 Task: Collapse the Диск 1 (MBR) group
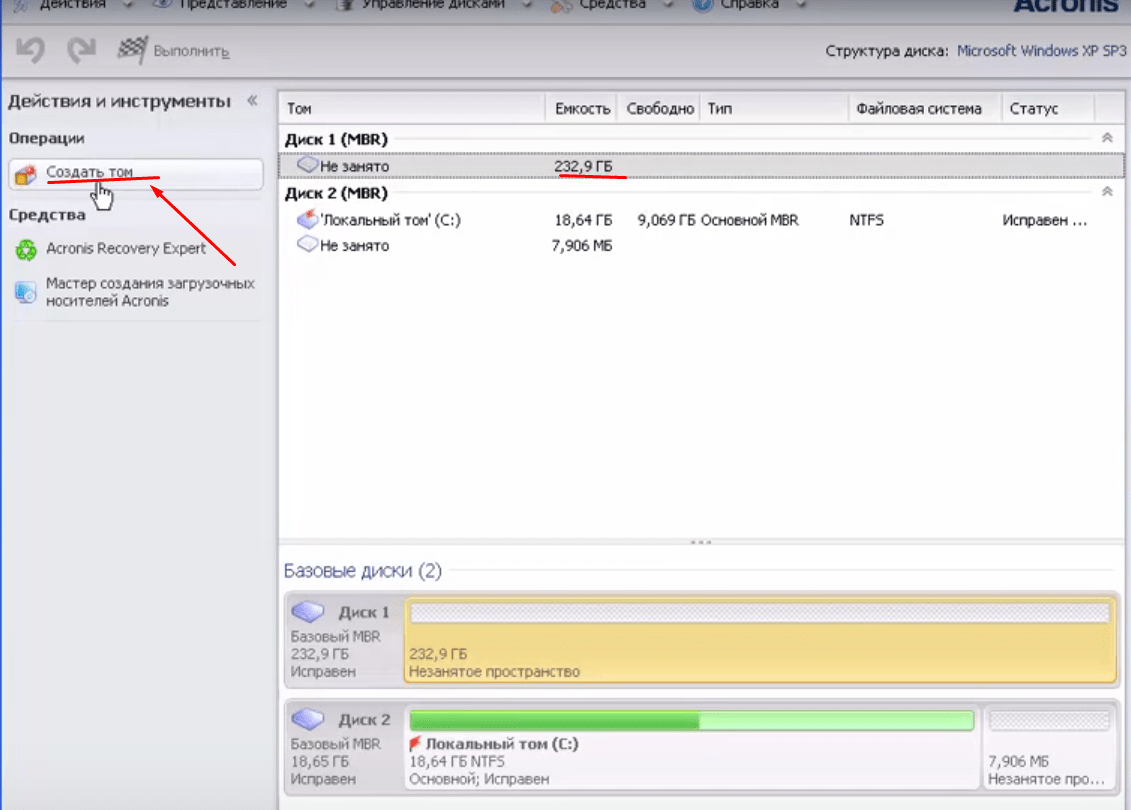point(1106,139)
